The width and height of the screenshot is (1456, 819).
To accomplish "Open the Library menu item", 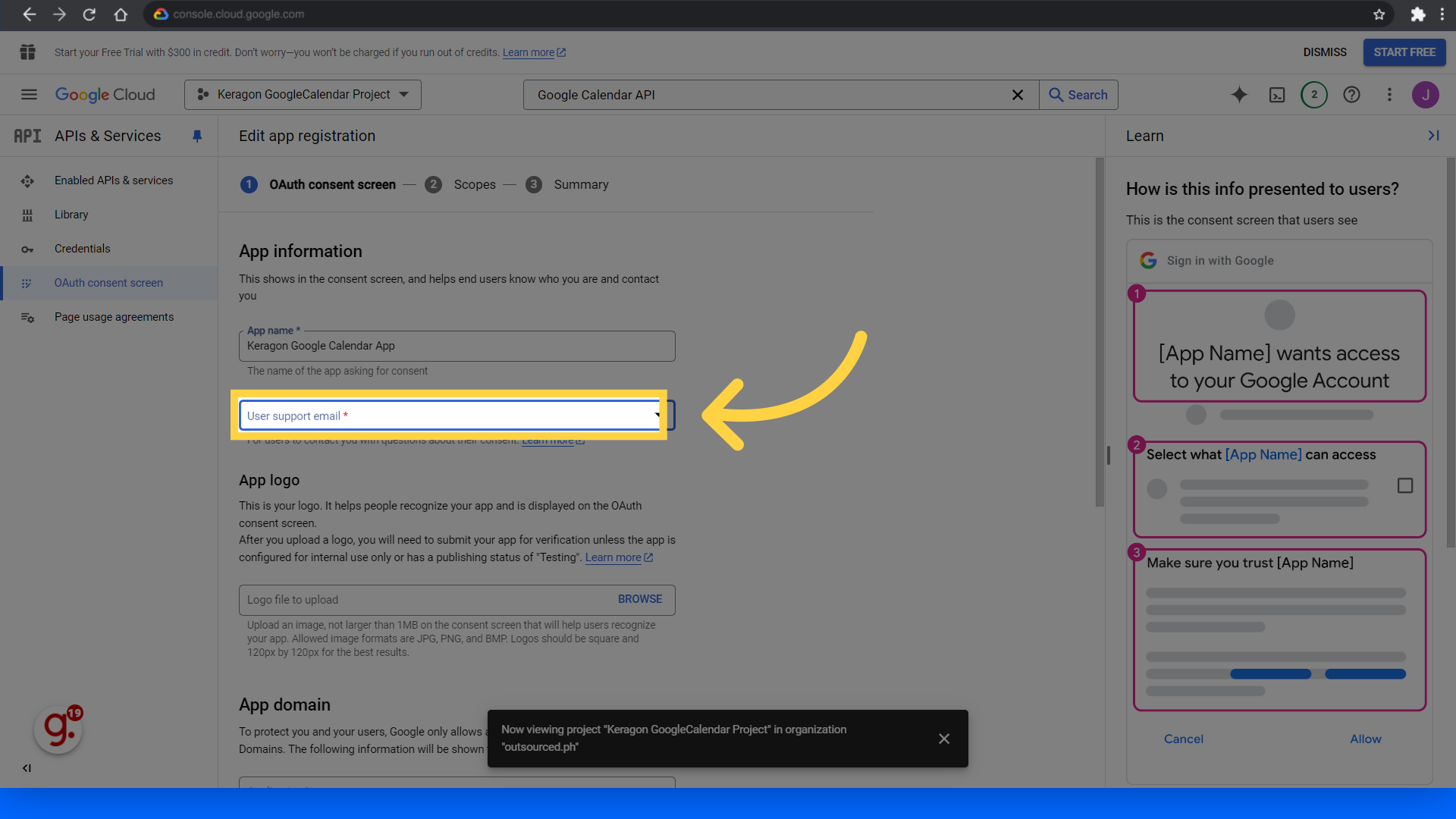I will tap(71, 215).
